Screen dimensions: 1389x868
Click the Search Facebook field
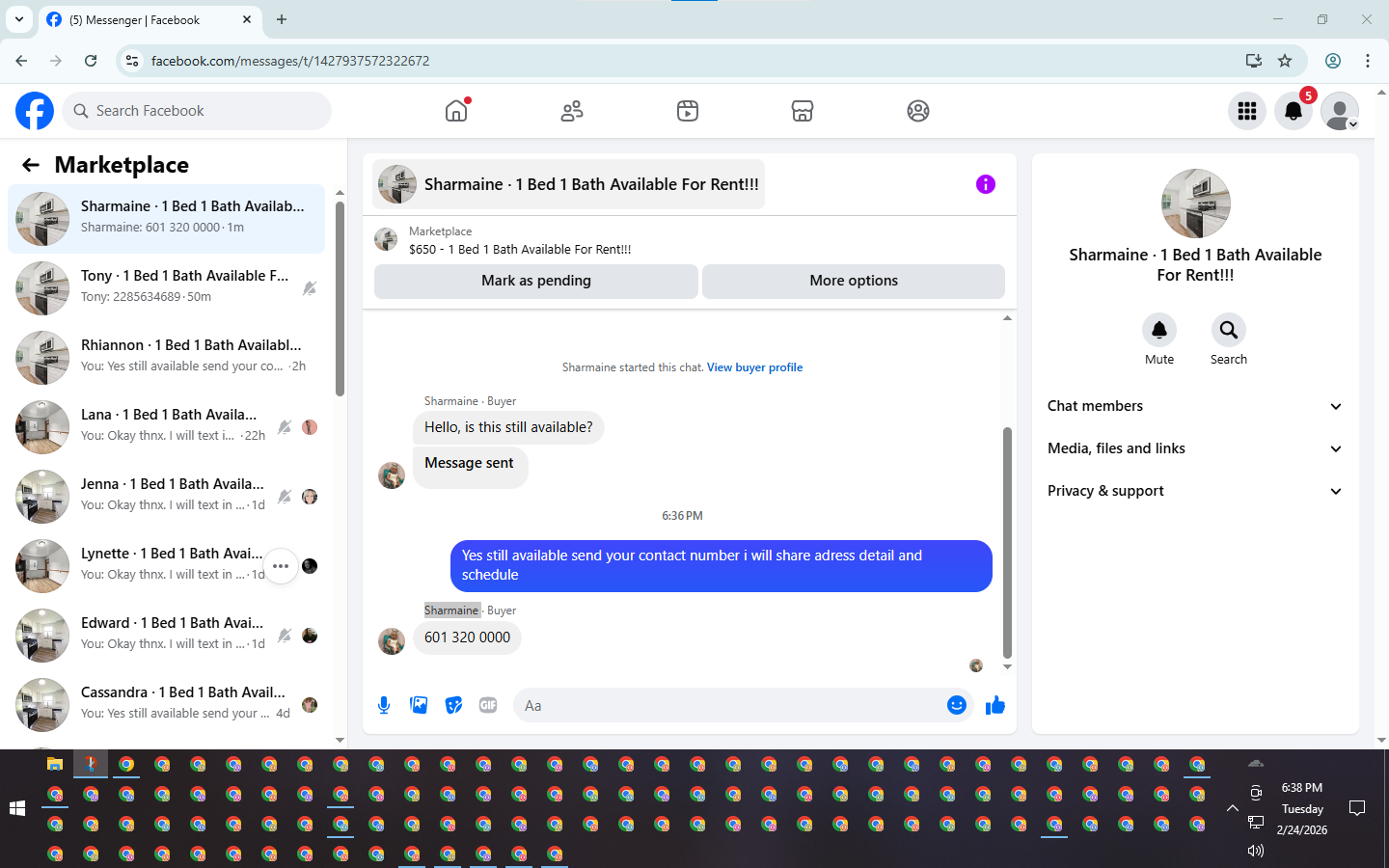[197, 111]
